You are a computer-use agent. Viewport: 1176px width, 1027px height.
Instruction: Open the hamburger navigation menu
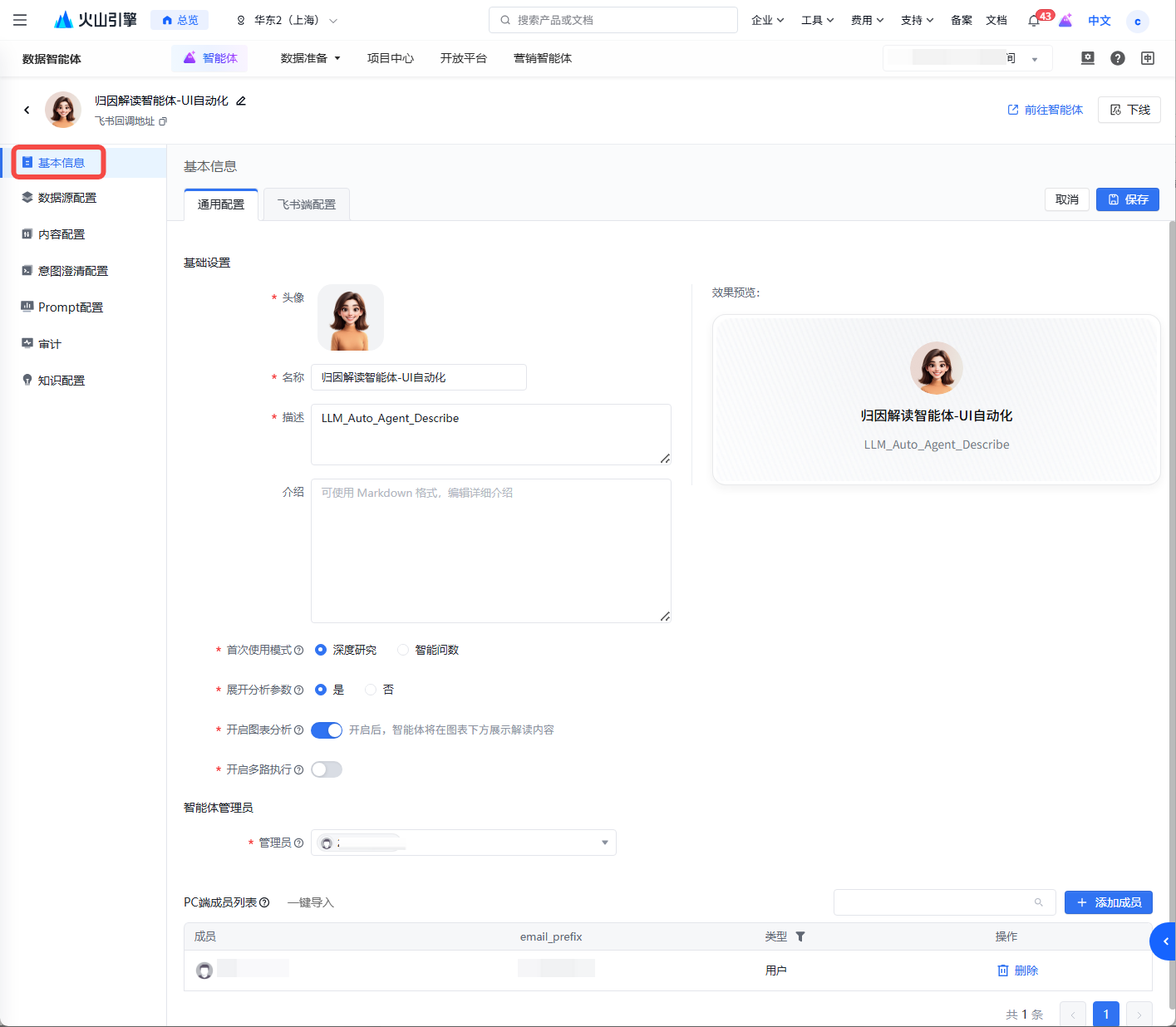20,20
